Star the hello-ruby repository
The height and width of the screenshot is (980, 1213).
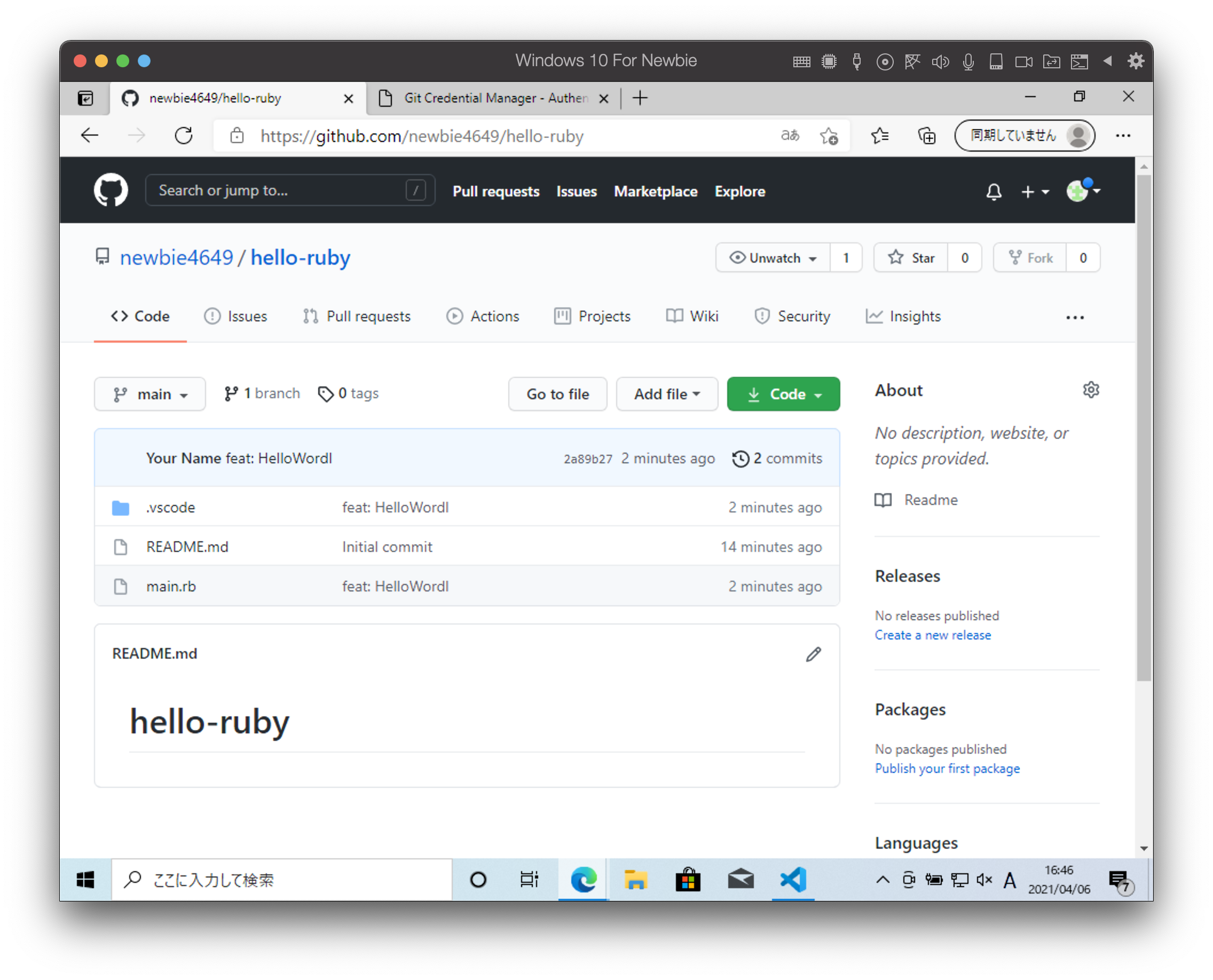point(910,257)
